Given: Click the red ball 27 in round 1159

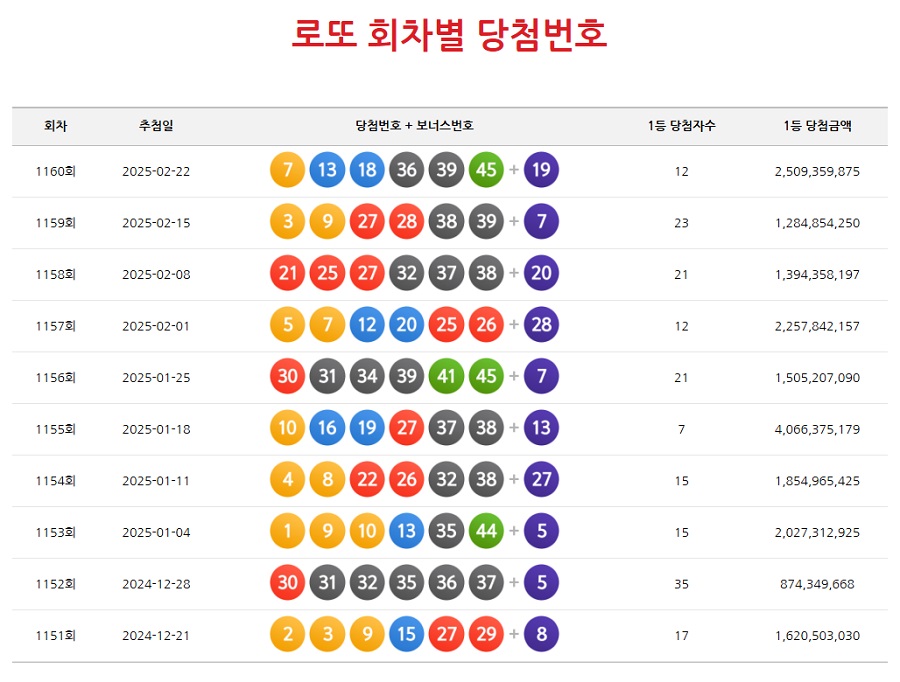Looking at the screenshot, I should coord(366,222).
